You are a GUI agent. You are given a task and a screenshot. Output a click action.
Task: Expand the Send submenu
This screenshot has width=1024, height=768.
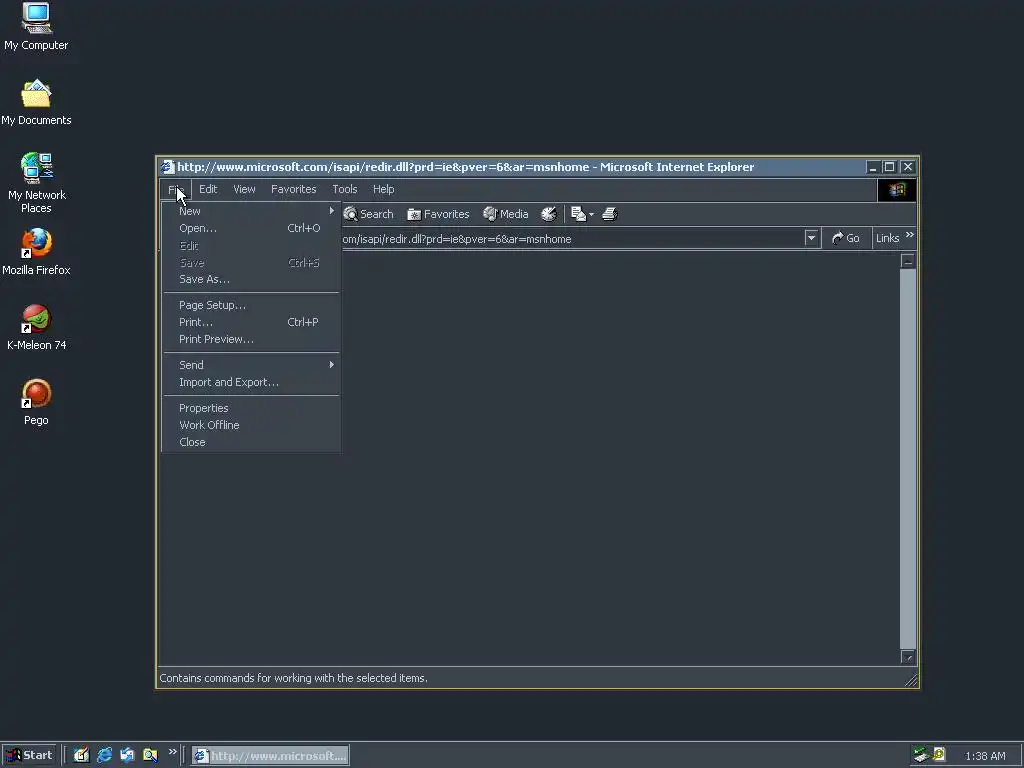pos(251,365)
